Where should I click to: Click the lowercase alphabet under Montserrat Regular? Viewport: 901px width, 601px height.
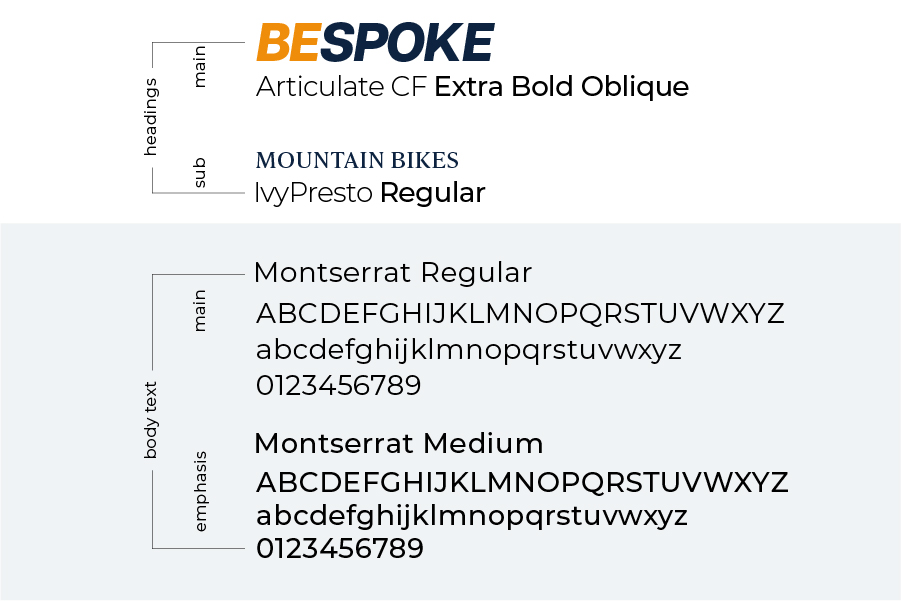click(x=468, y=351)
